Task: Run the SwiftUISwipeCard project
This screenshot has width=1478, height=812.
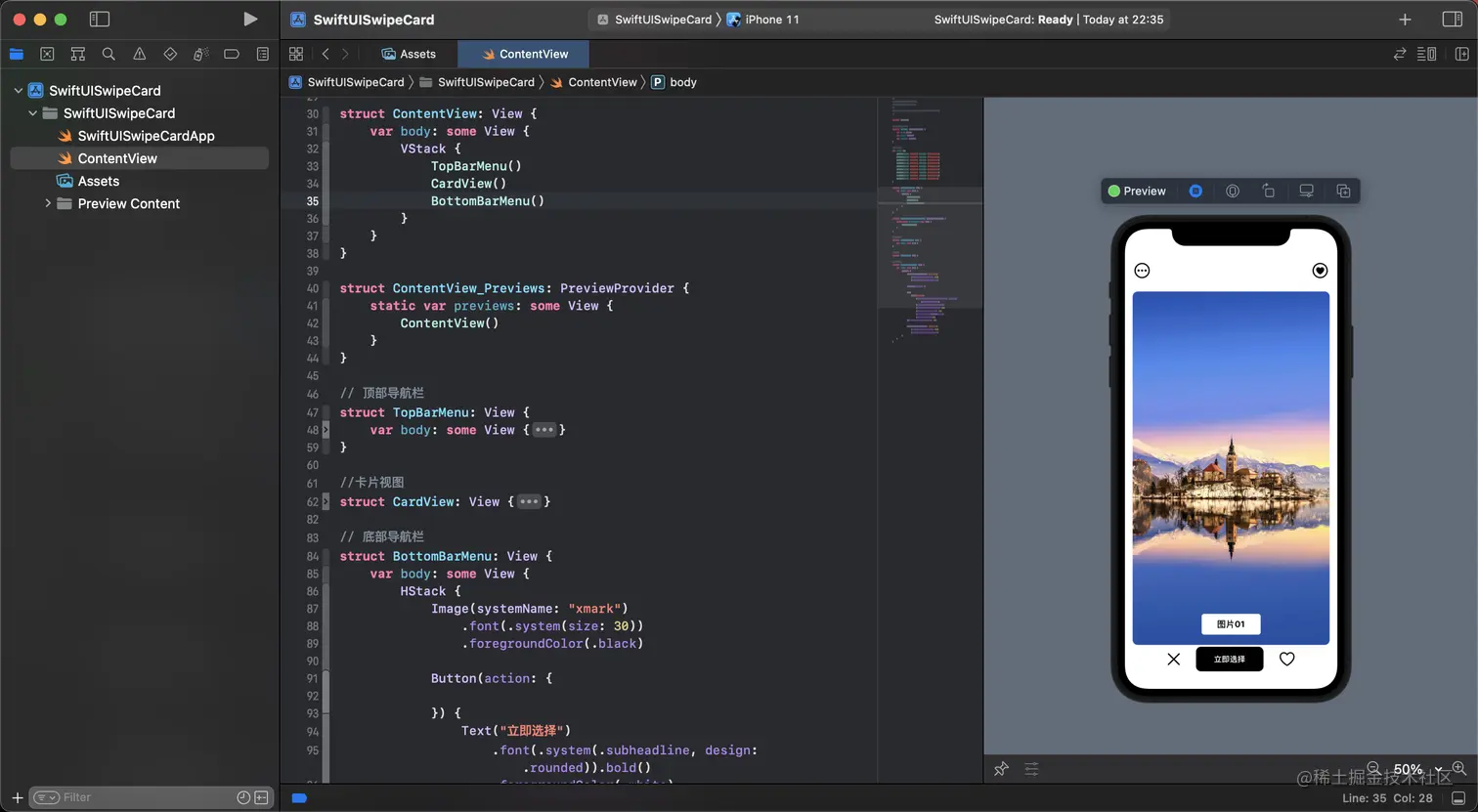Action: tap(250, 20)
